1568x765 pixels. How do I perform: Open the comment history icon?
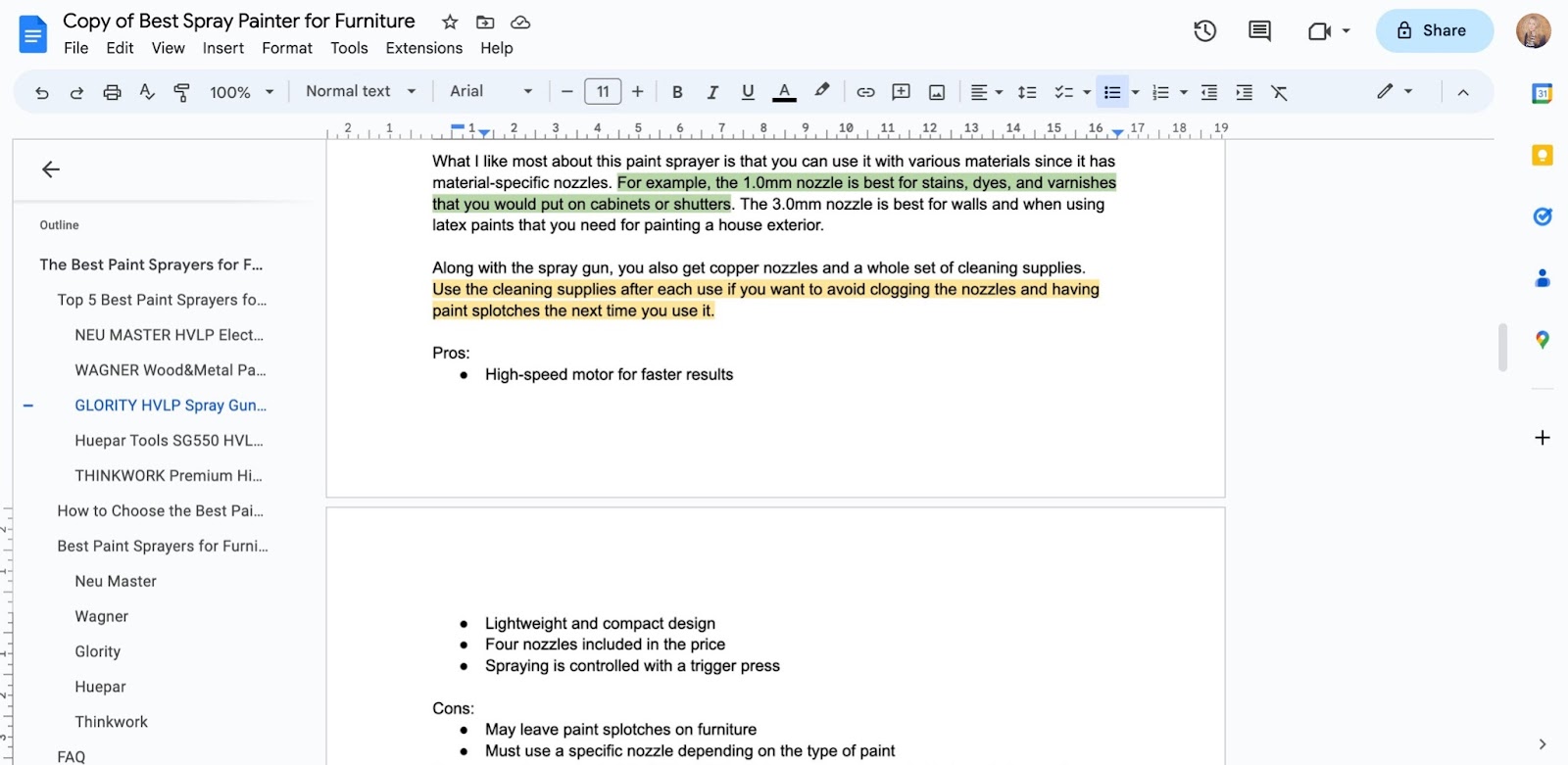1259,31
